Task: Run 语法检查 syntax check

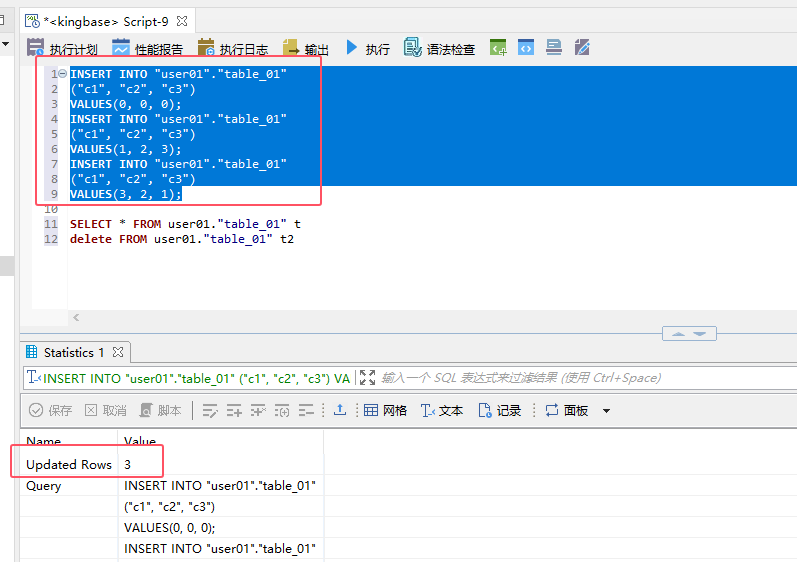Action: (440, 48)
